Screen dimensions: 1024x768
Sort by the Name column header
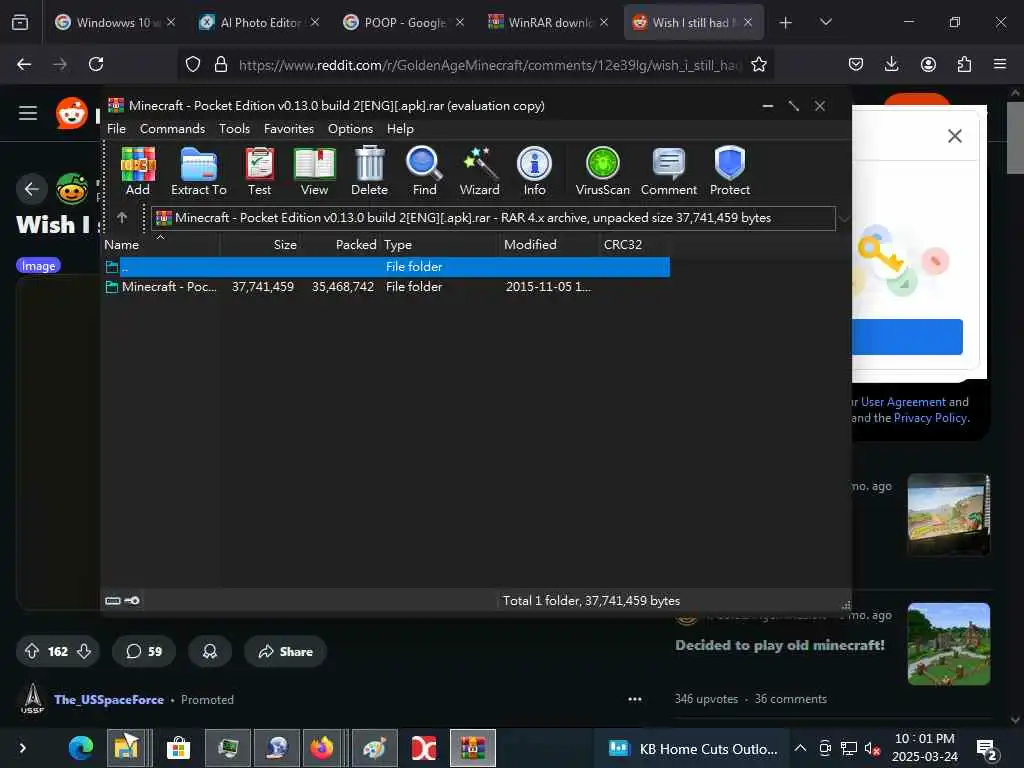pyautogui.click(x=161, y=245)
